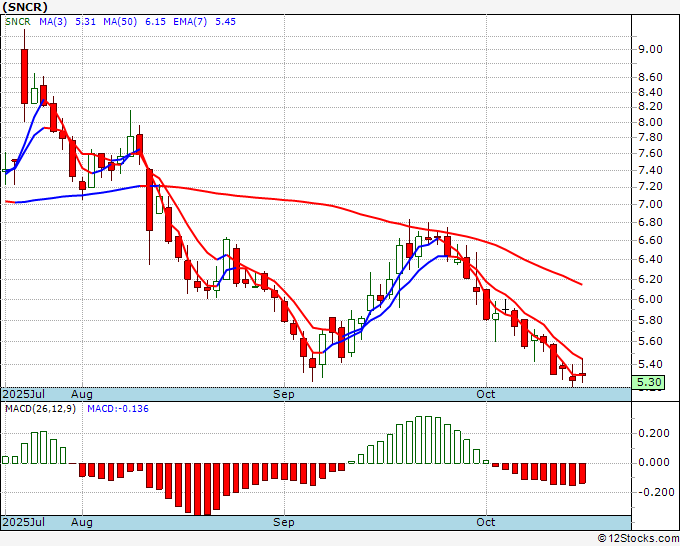Click Sep on MACD date axis

pyautogui.click(x=284, y=522)
